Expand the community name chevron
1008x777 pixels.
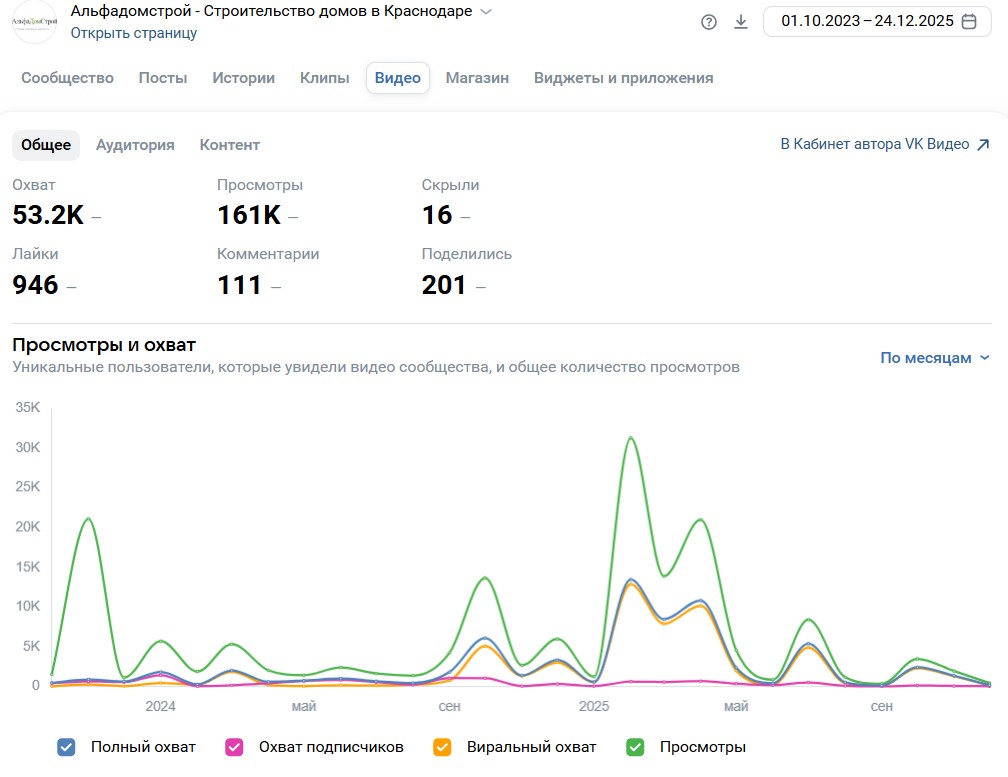(486, 12)
